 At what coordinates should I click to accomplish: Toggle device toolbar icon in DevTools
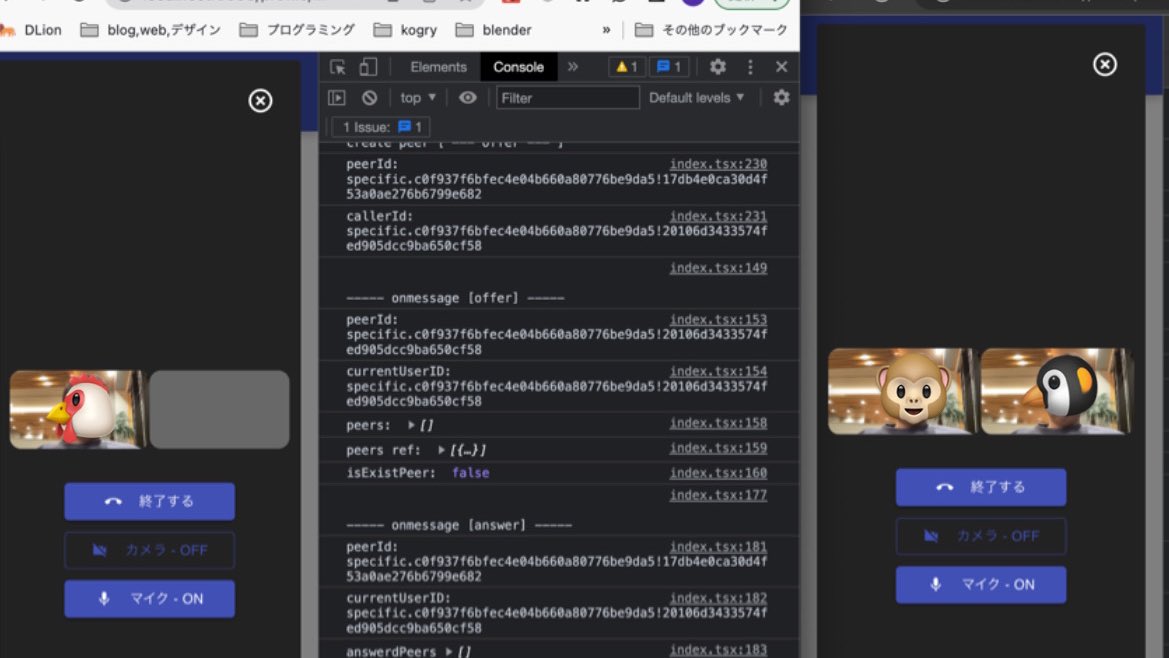click(x=368, y=67)
